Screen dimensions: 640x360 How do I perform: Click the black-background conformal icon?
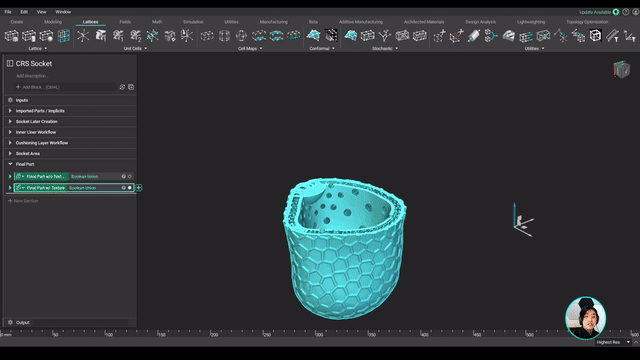point(331,36)
